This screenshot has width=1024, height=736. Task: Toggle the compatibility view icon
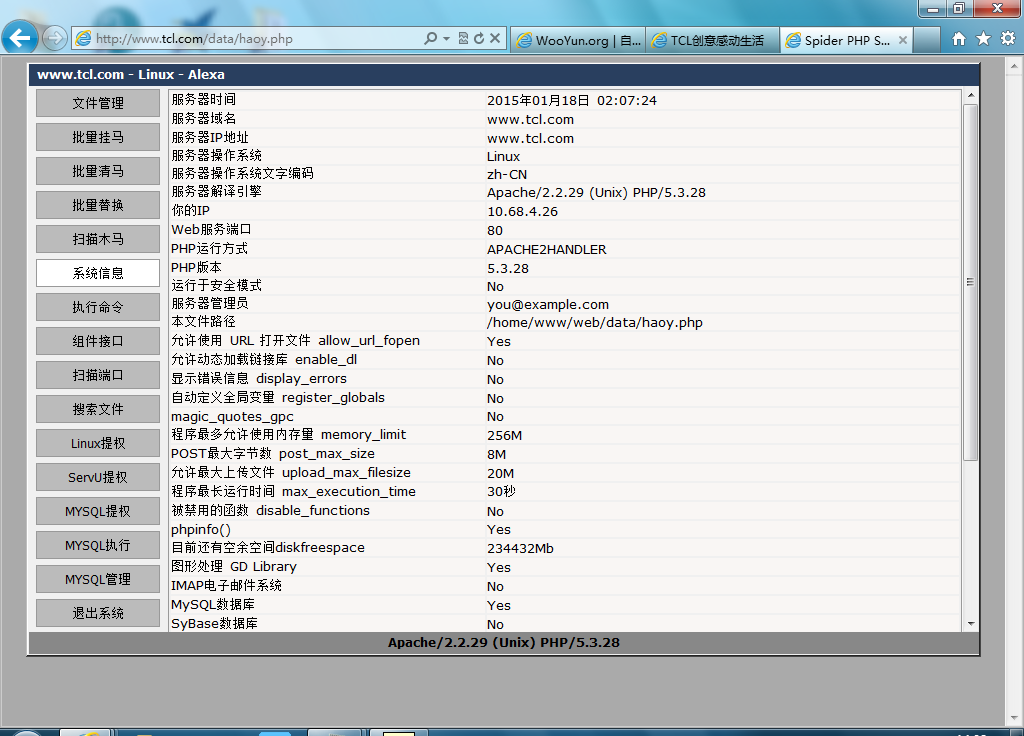pos(463,39)
